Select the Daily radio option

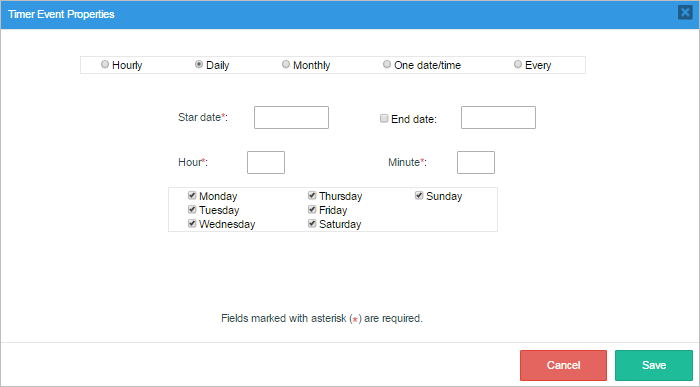[199, 64]
